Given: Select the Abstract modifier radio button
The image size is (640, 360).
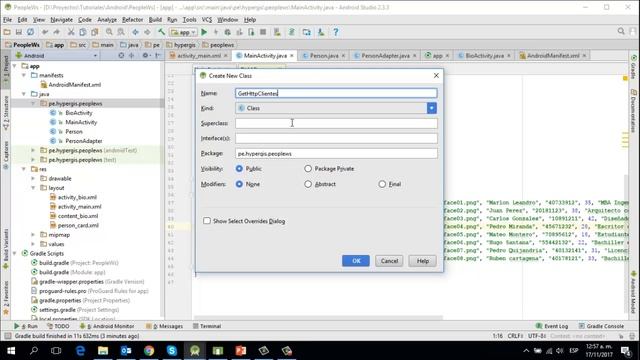Looking at the screenshot, I should [x=308, y=184].
